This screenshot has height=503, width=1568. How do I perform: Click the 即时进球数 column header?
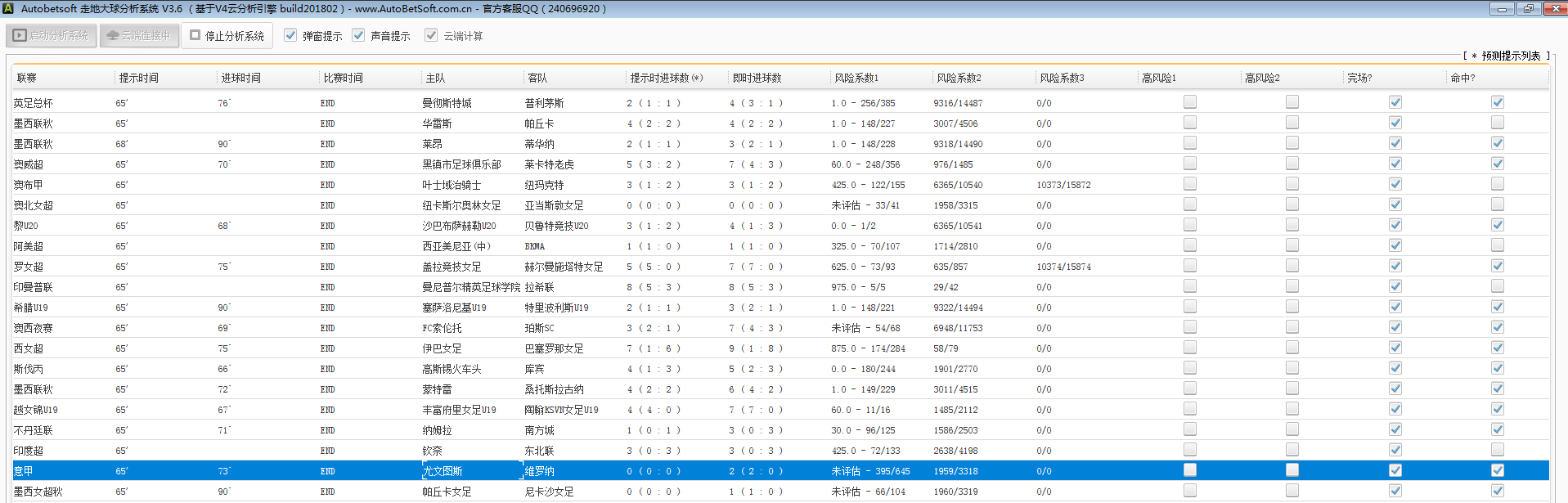[x=757, y=78]
